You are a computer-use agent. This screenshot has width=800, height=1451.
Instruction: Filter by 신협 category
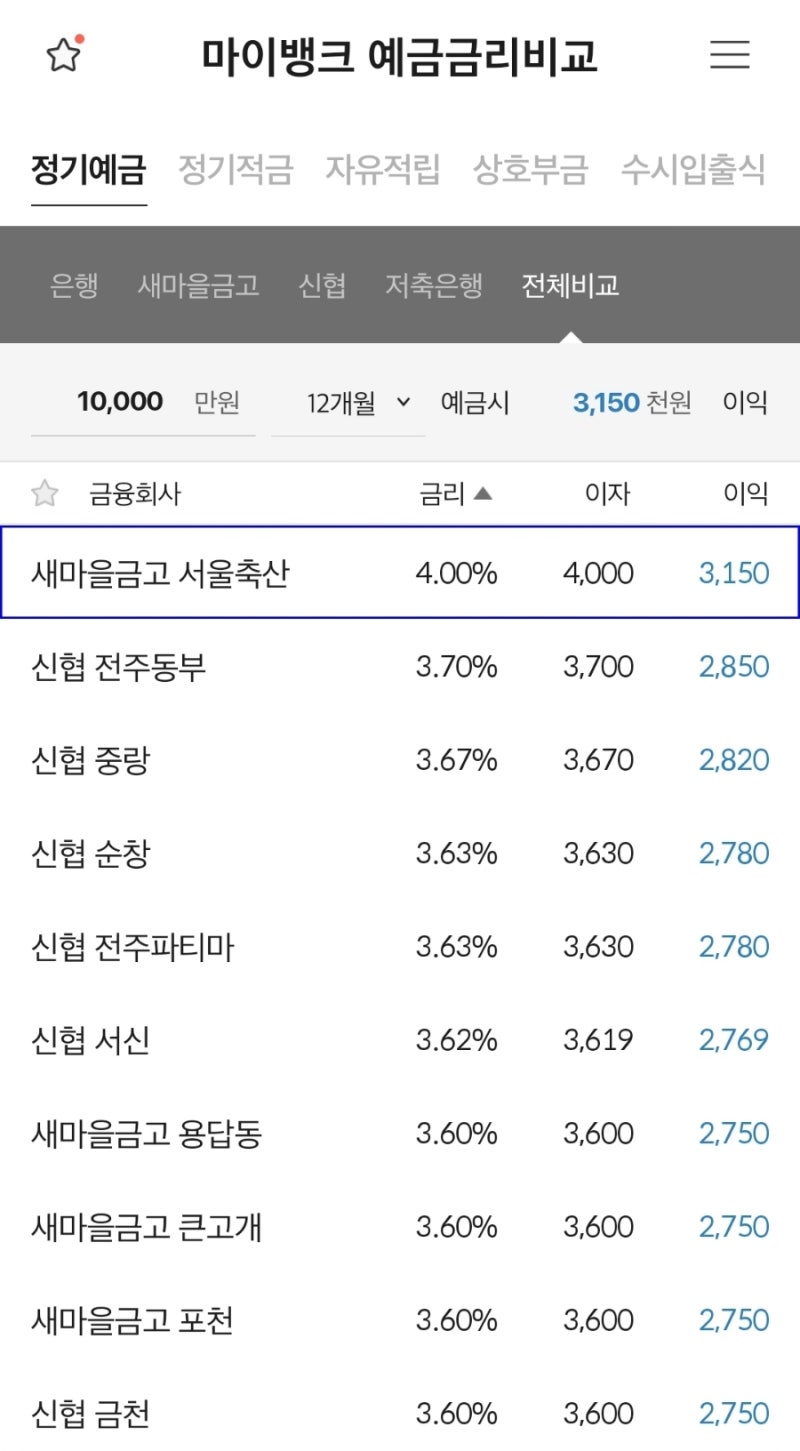coord(322,286)
